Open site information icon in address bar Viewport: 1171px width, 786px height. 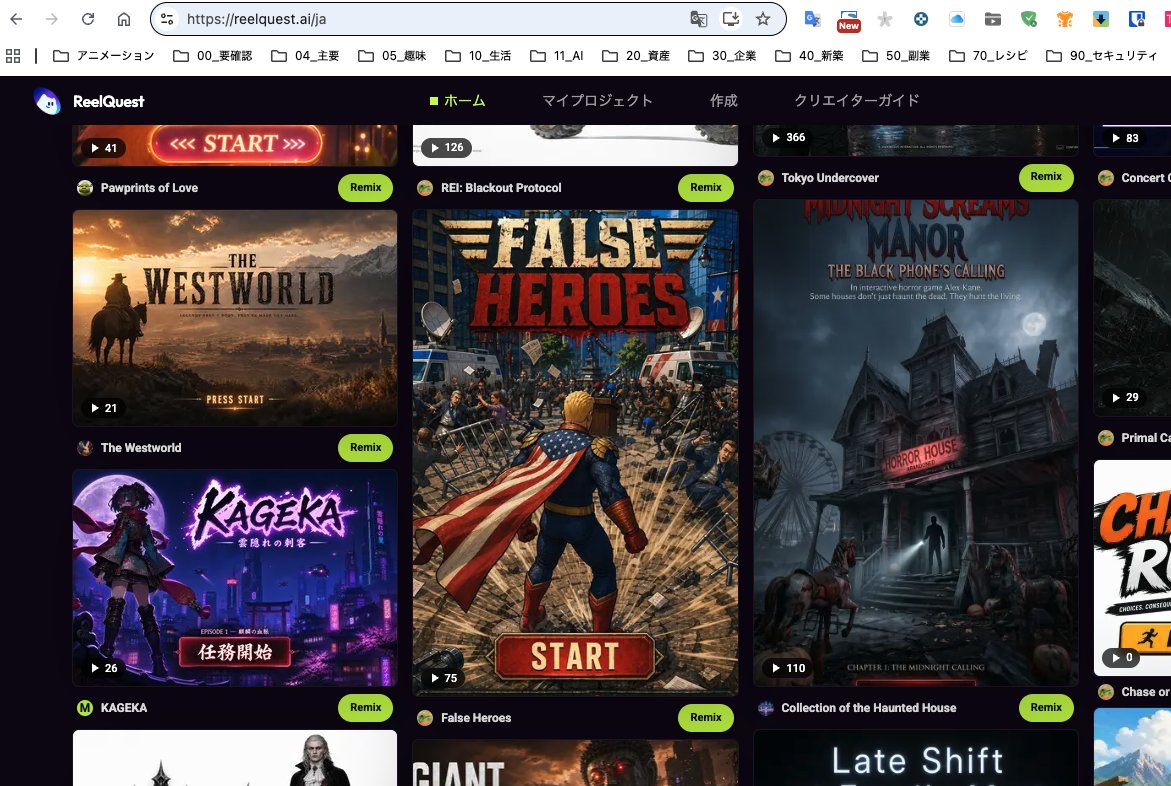(x=167, y=19)
